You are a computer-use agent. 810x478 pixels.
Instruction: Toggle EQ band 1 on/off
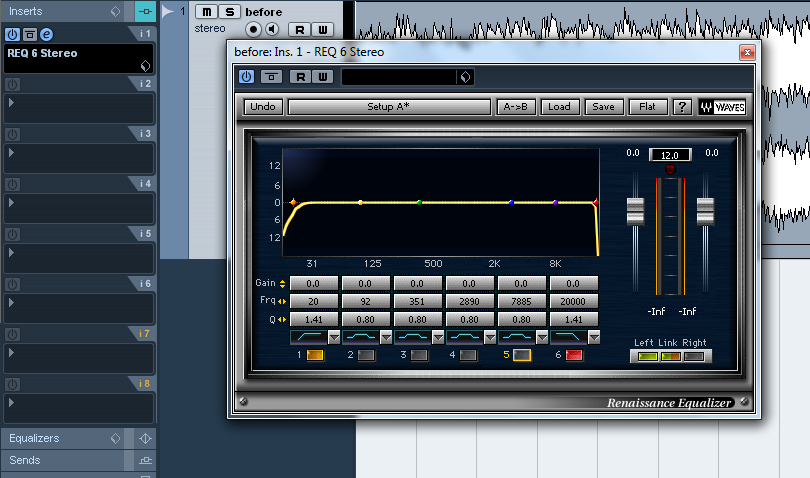click(315, 355)
